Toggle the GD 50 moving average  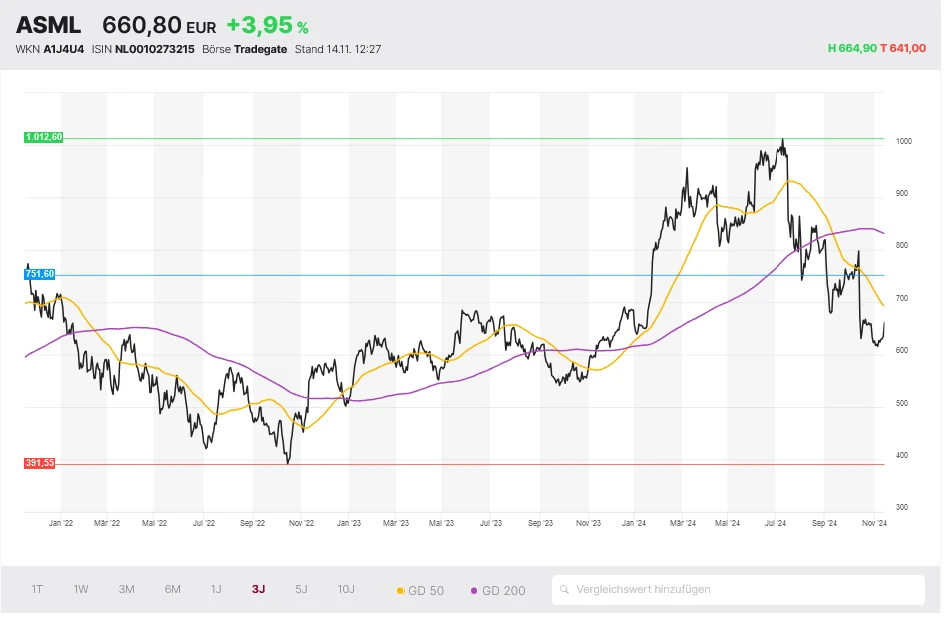pyautogui.click(x=422, y=590)
